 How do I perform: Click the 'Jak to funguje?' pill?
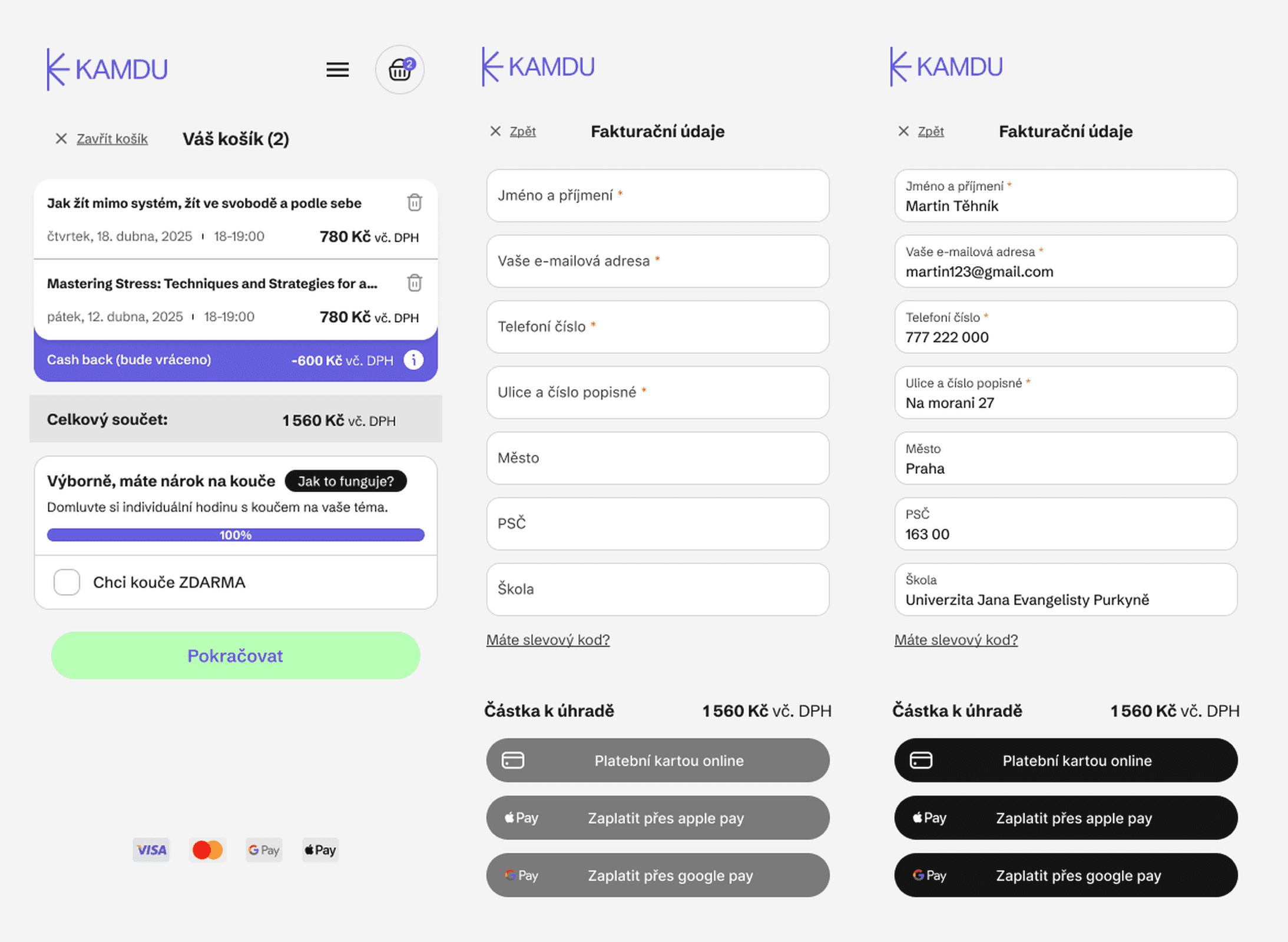coord(346,481)
